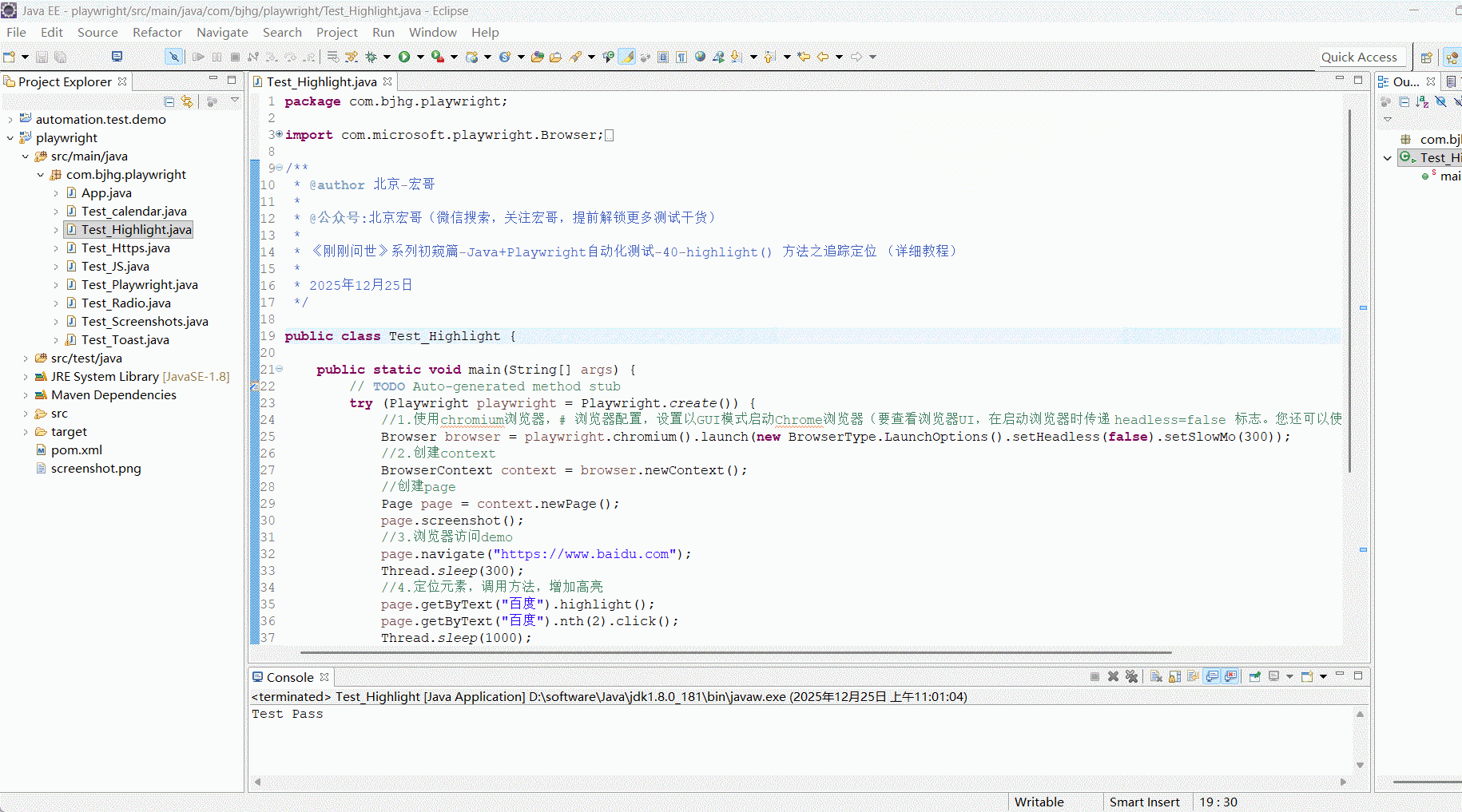Toggle Show Whitespace Characters icon

coord(681,57)
